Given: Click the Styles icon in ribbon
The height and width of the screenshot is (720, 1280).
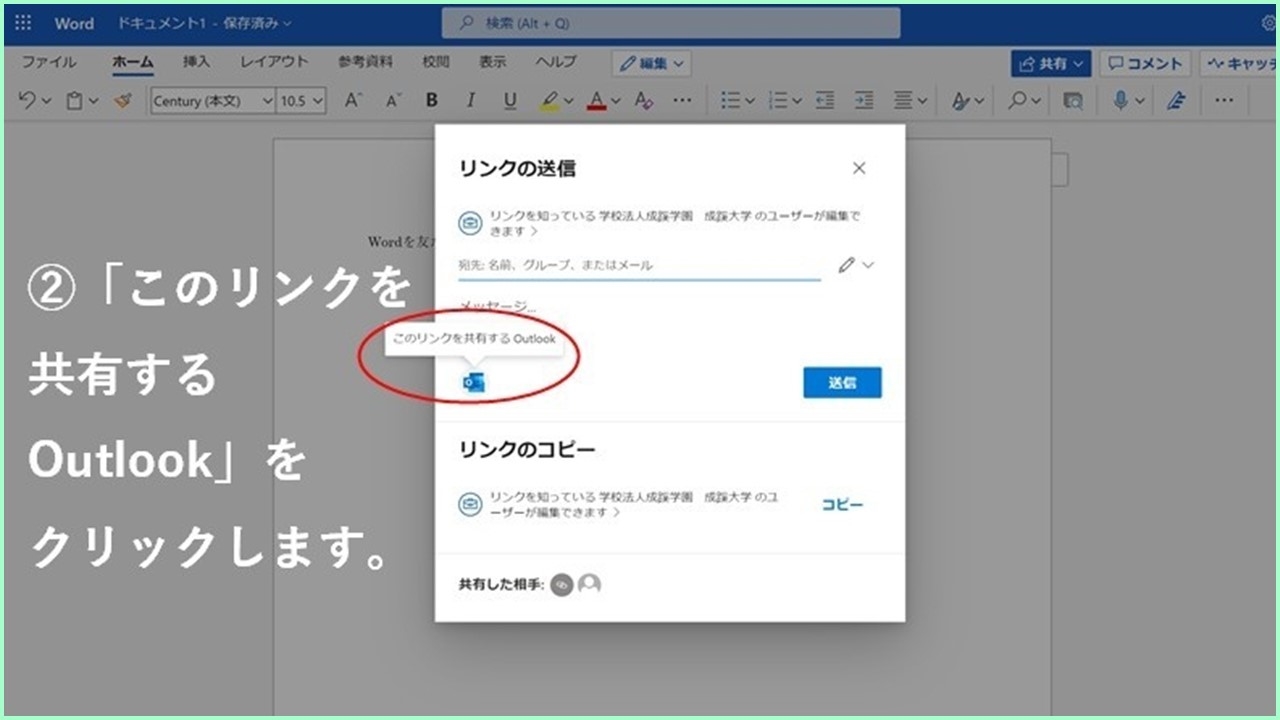Looking at the screenshot, I should tap(960, 100).
